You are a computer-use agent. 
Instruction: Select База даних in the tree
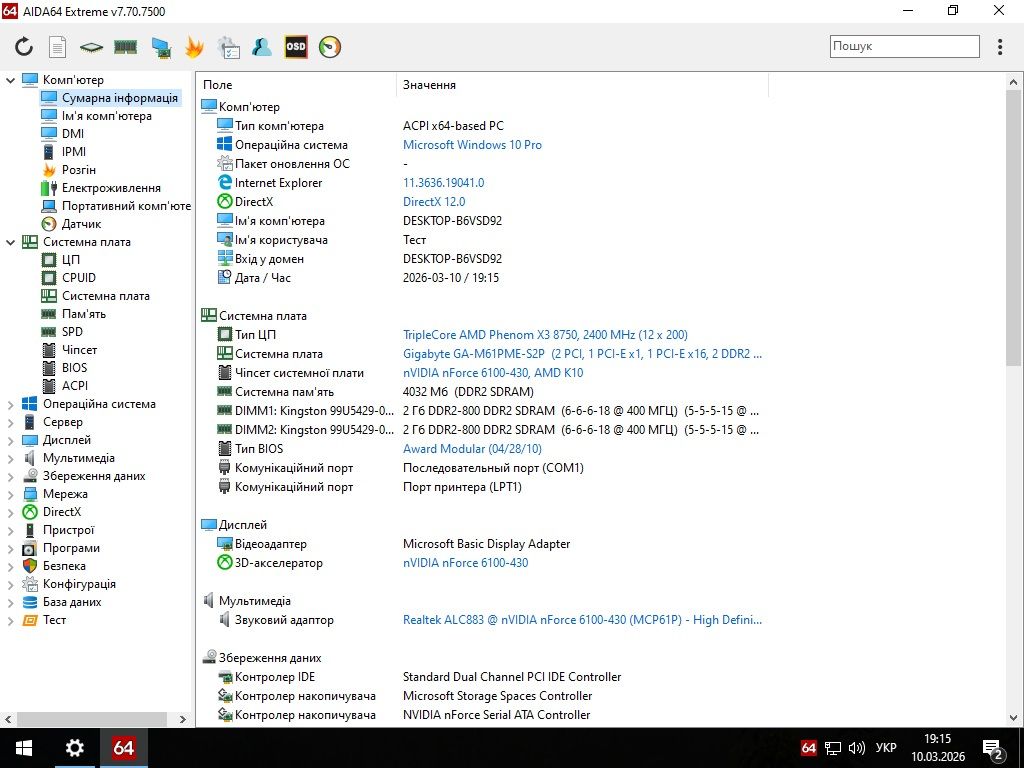point(72,602)
